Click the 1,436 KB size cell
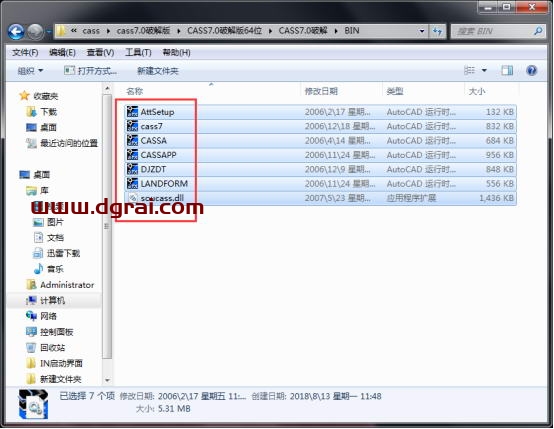The height and width of the screenshot is (429, 554). pyautogui.click(x=497, y=198)
